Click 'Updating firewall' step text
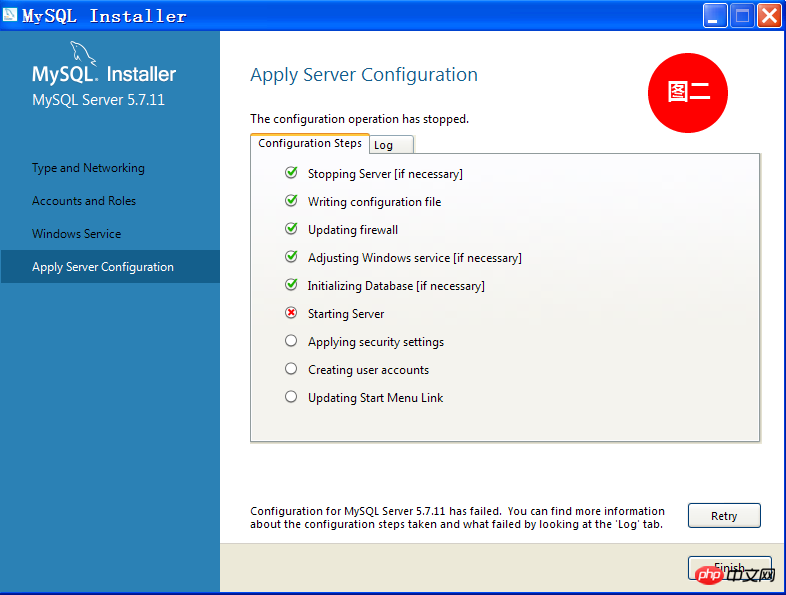Screen dimensions: 786x595 (353, 230)
